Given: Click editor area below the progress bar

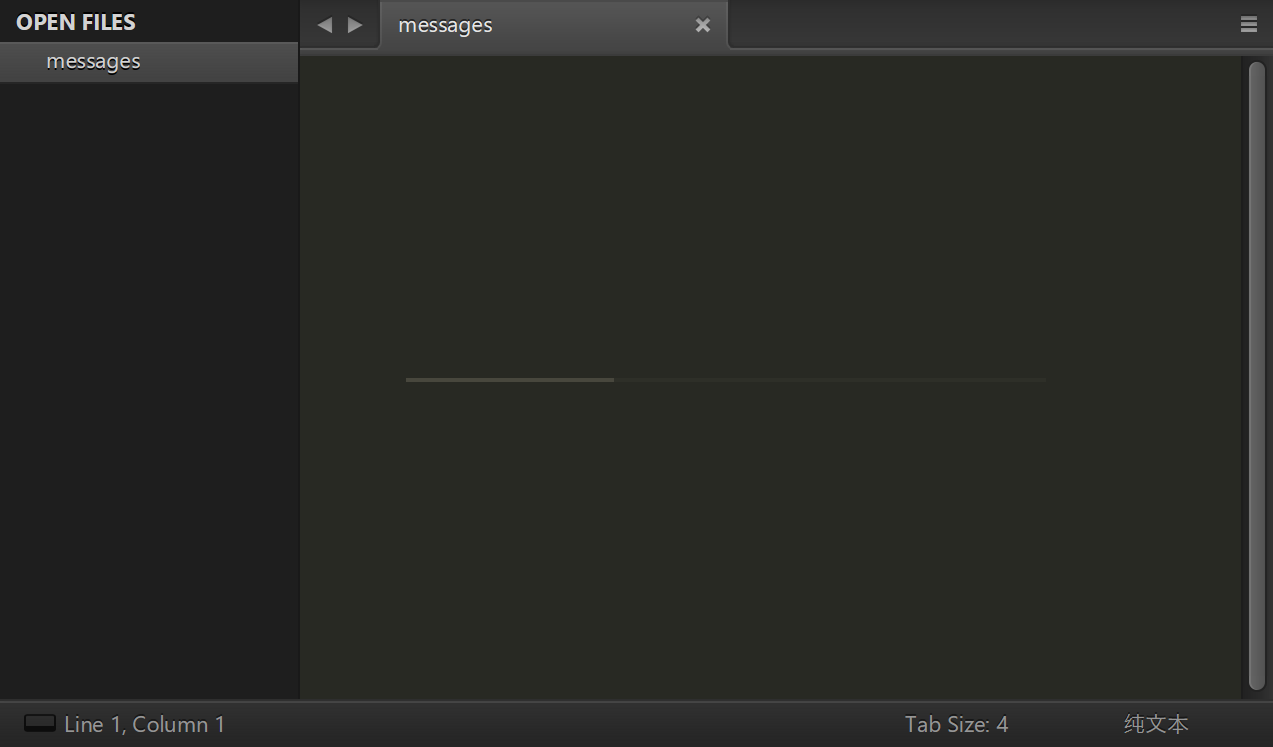Looking at the screenshot, I should click(x=770, y=540).
